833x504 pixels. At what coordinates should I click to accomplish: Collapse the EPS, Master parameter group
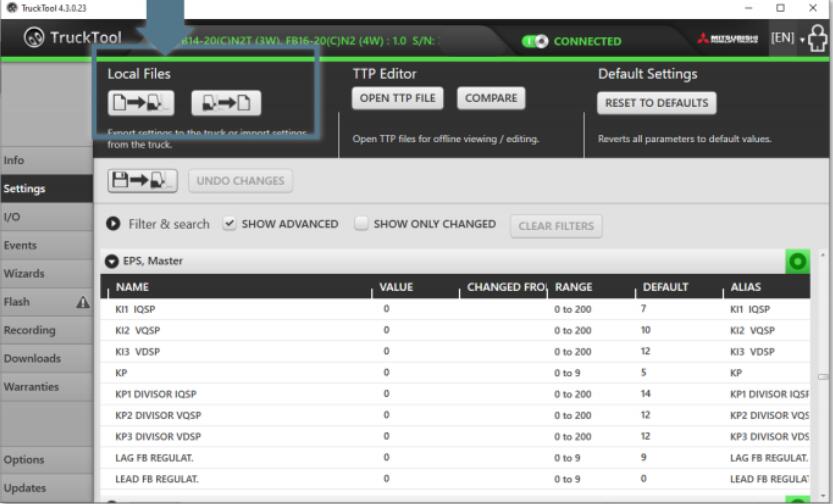(113, 262)
